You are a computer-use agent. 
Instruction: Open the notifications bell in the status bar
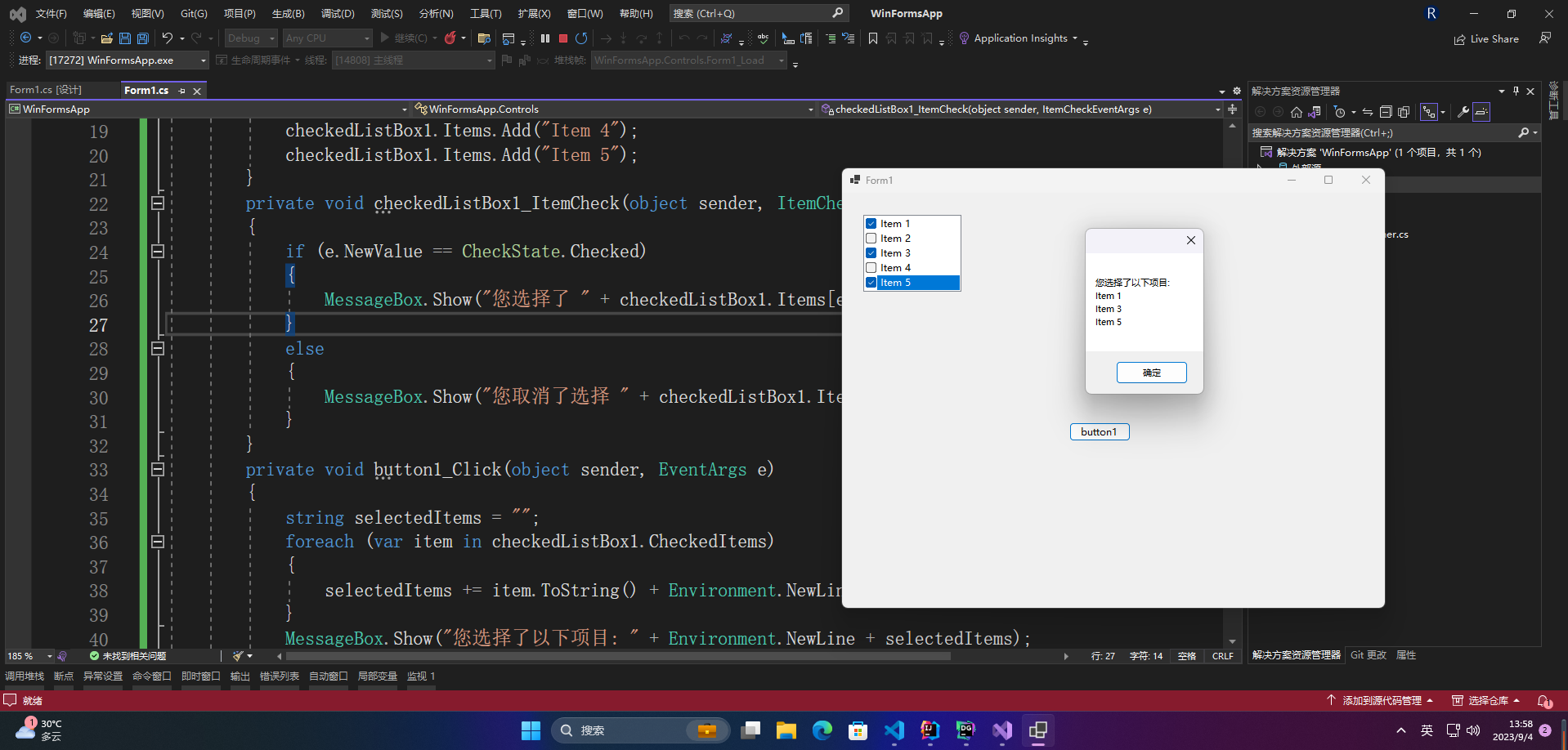1544,701
